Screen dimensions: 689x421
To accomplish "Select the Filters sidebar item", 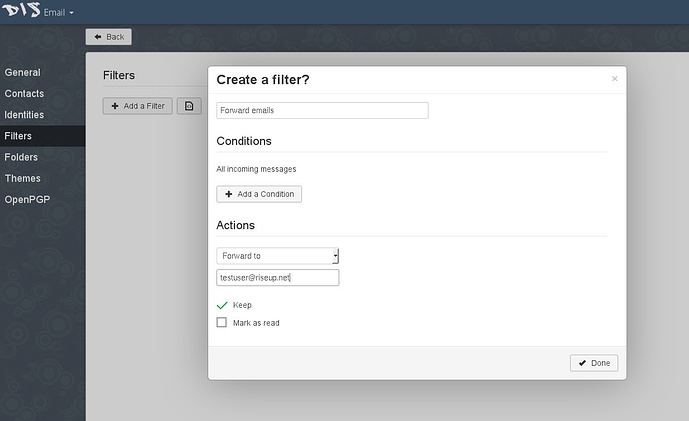I will point(43,136).
